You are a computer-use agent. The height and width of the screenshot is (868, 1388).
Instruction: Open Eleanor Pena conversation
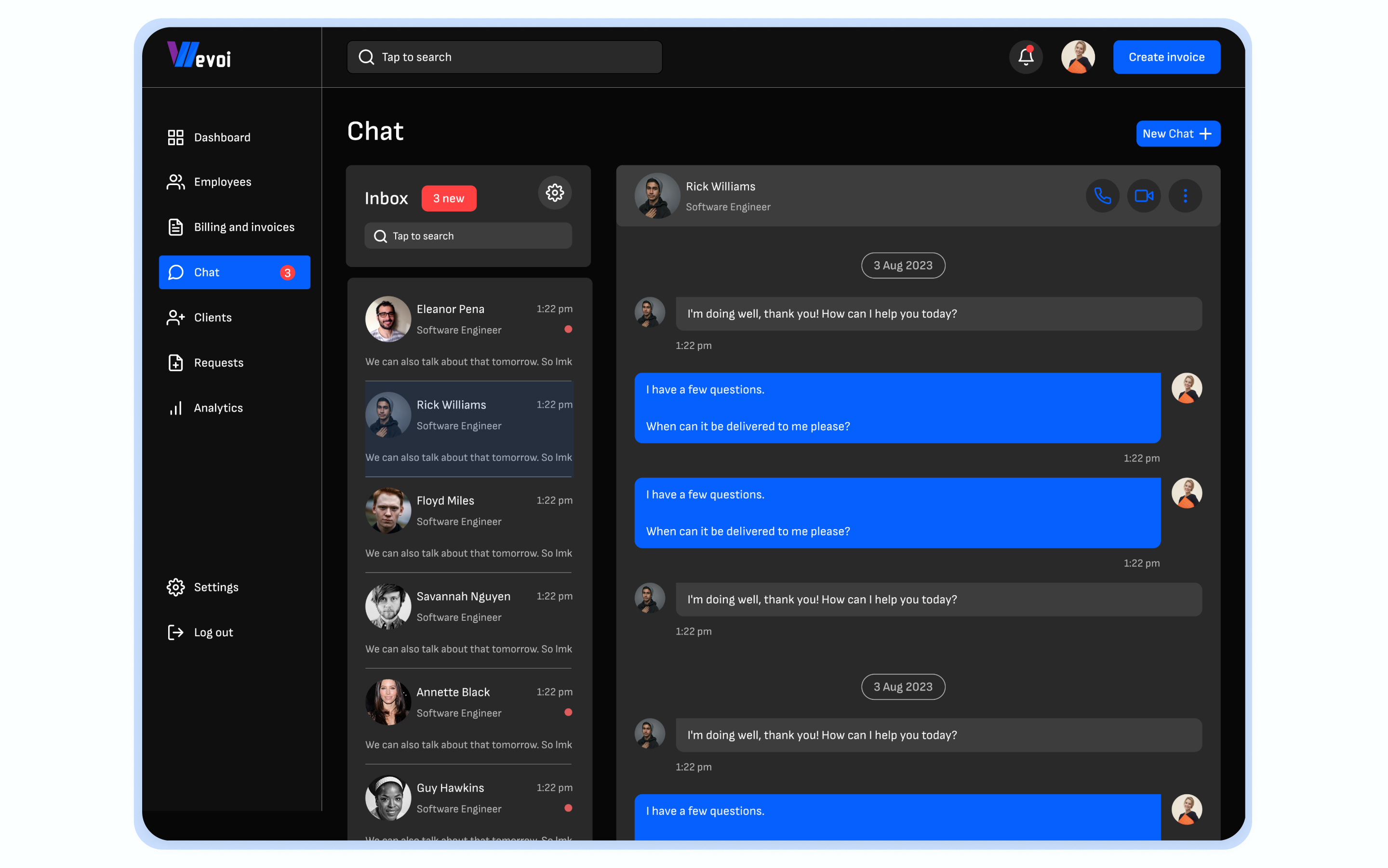click(x=468, y=334)
